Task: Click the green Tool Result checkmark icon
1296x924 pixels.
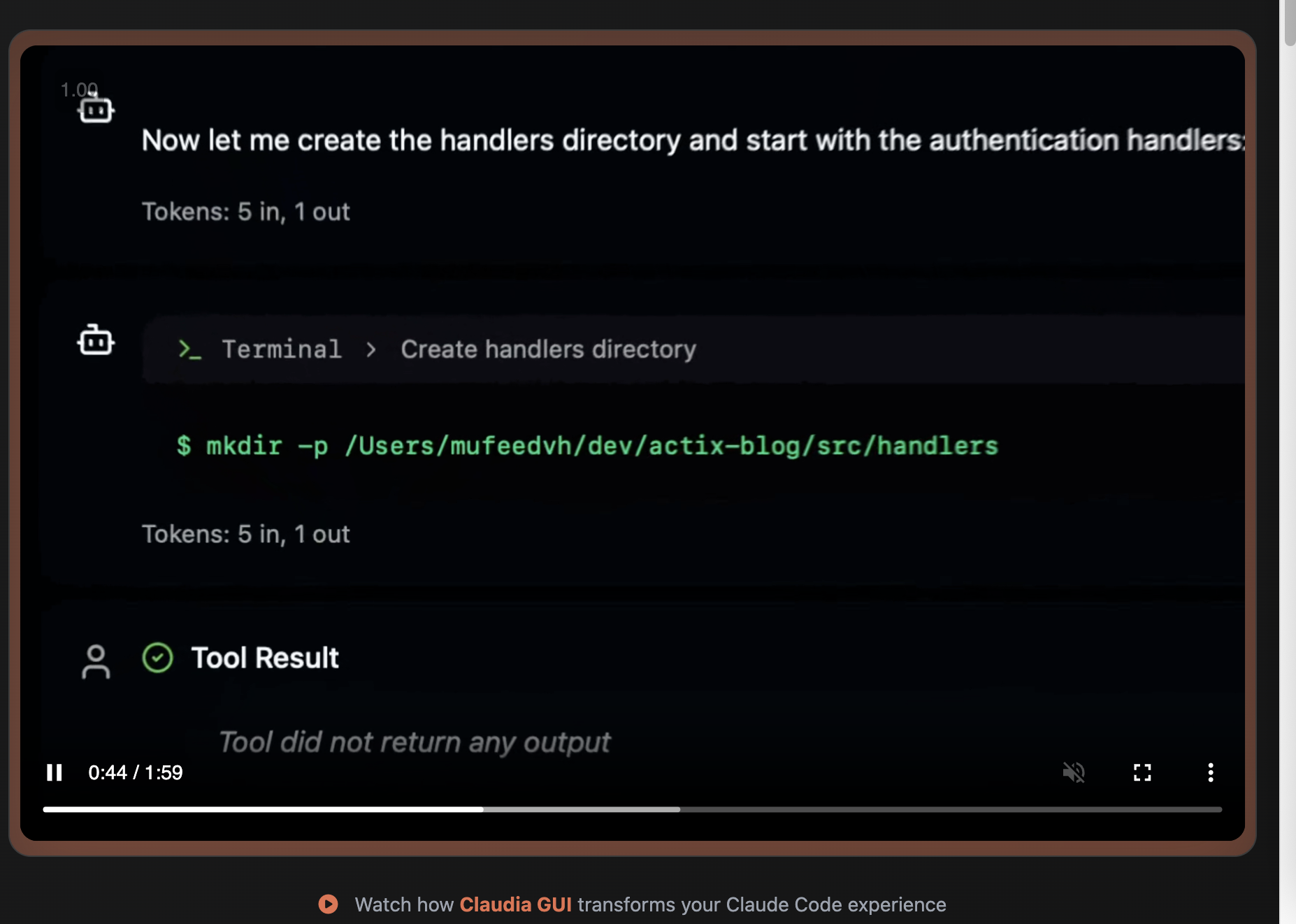Action: [157, 658]
